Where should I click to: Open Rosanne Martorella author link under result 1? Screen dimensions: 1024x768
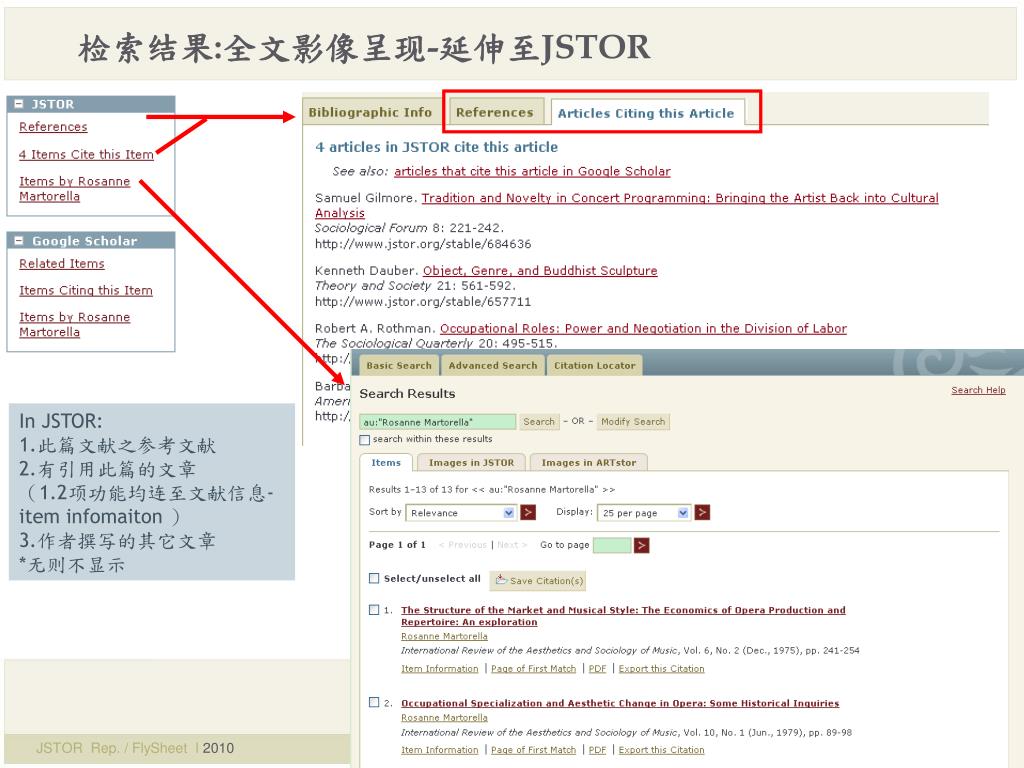[444, 636]
